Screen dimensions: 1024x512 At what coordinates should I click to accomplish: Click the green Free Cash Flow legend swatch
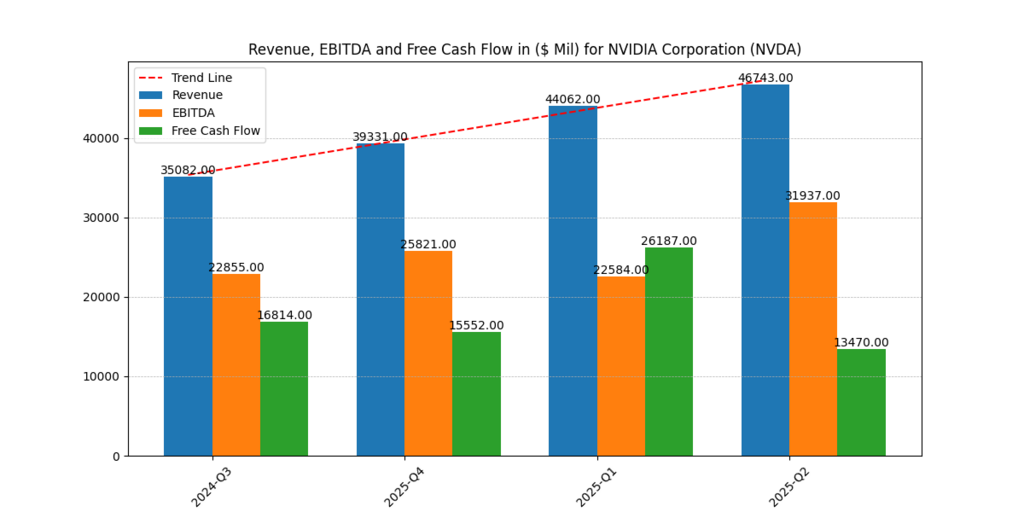(x=152, y=131)
